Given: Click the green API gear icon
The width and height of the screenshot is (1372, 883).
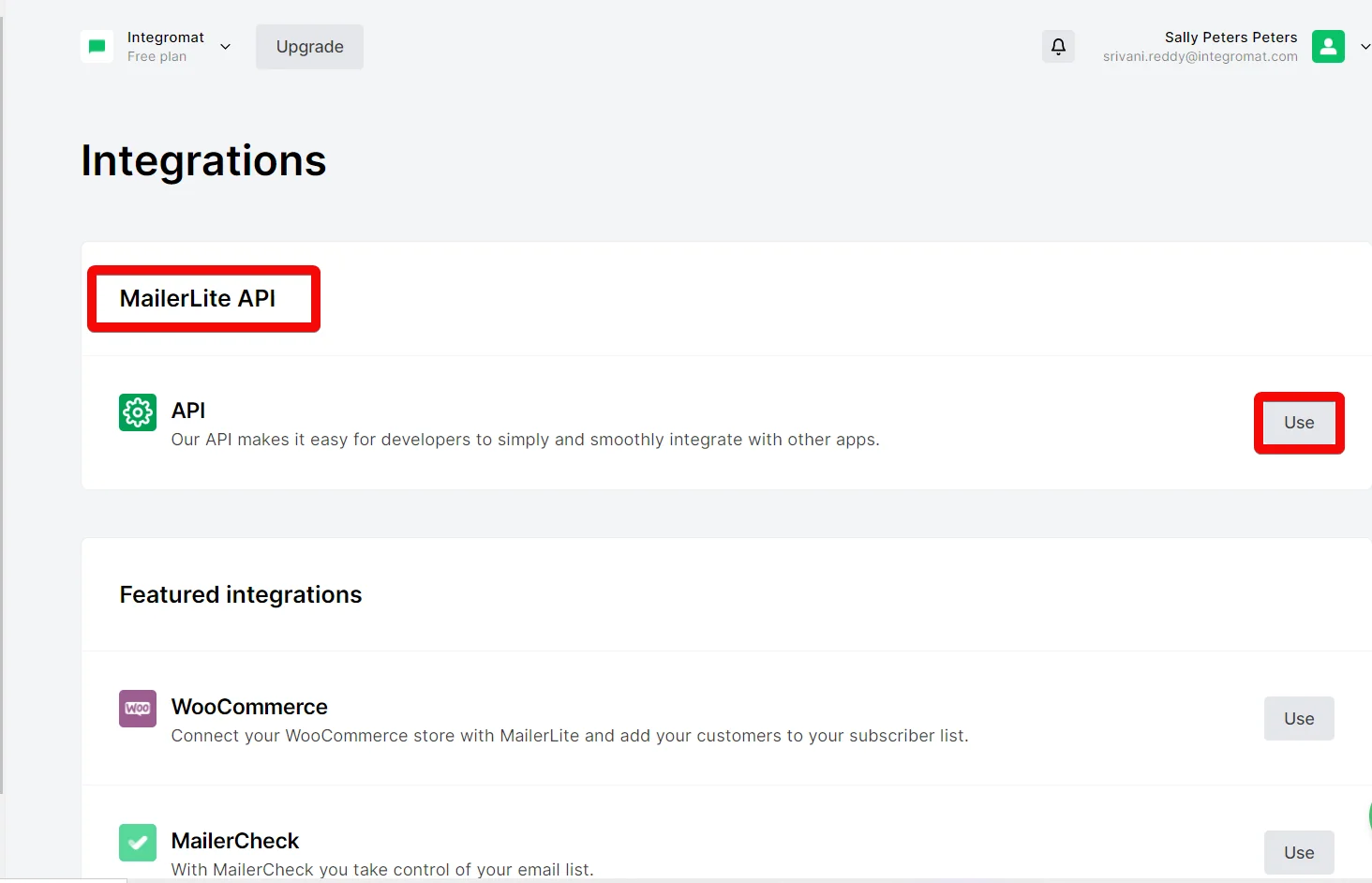Looking at the screenshot, I should tap(138, 412).
